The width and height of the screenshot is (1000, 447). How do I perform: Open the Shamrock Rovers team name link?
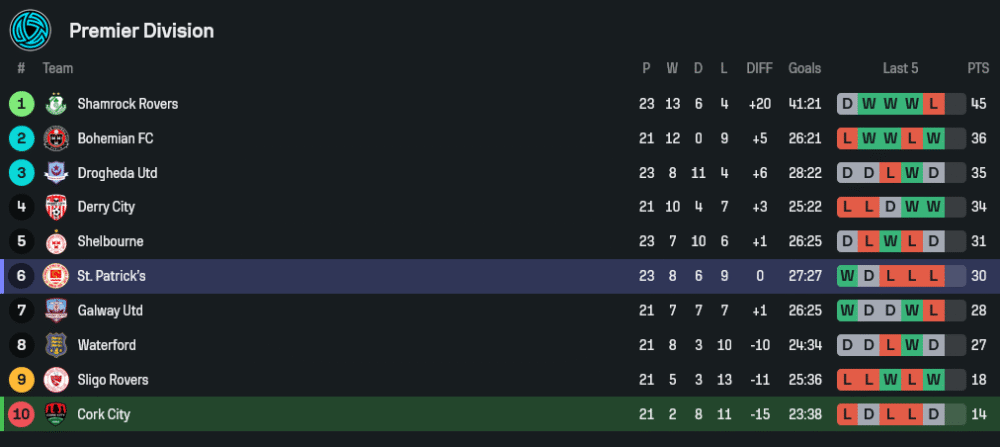tap(127, 104)
